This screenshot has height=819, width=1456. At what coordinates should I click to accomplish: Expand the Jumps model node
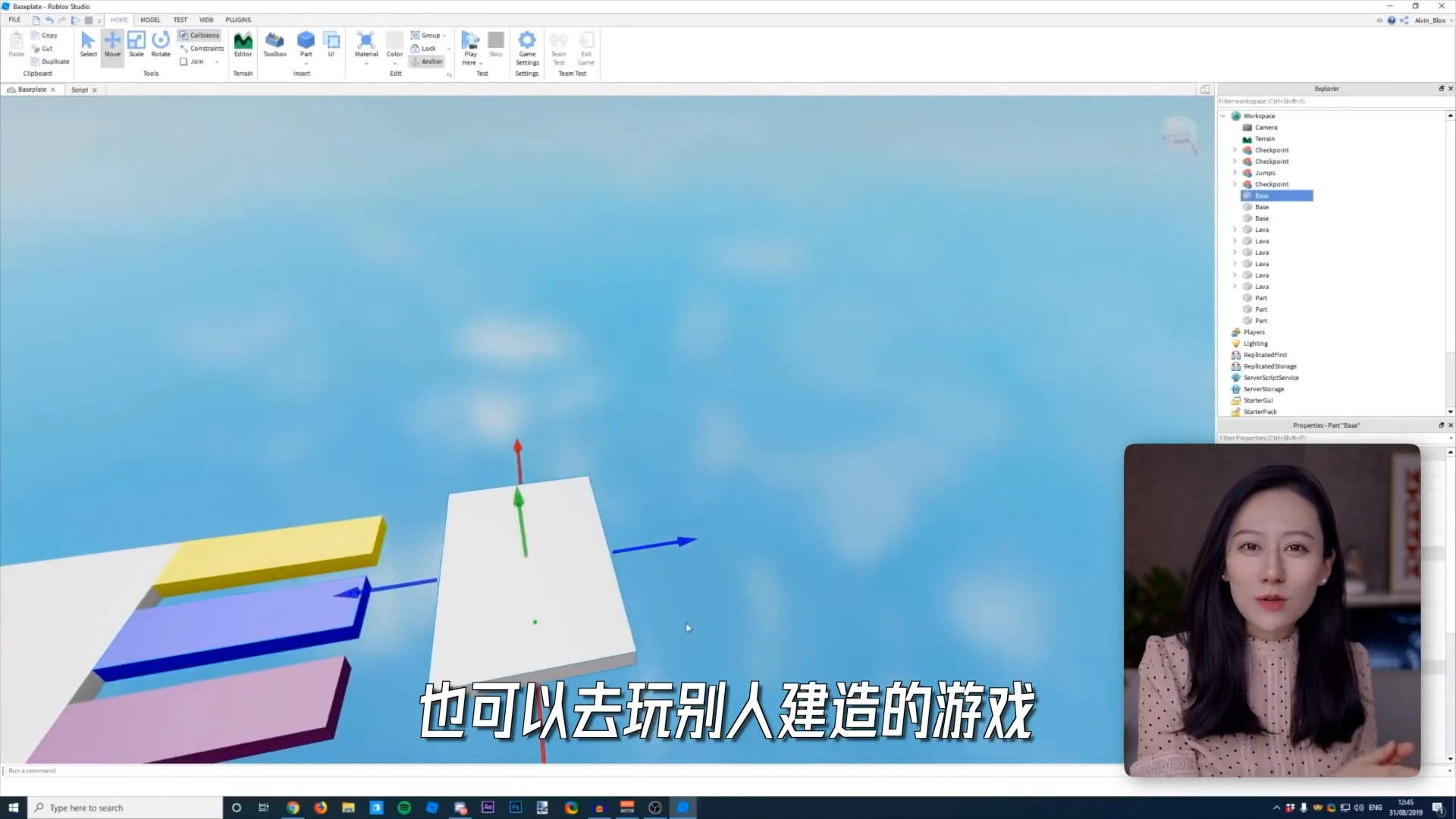tap(1235, 173)
